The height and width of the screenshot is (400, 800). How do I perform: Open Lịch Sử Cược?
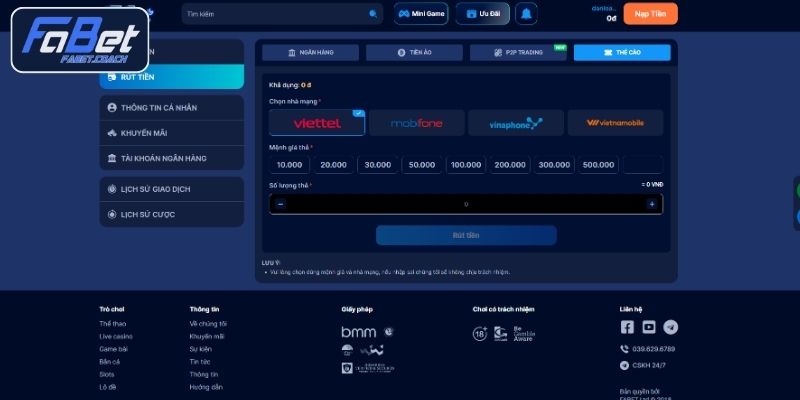click(171, 215)
